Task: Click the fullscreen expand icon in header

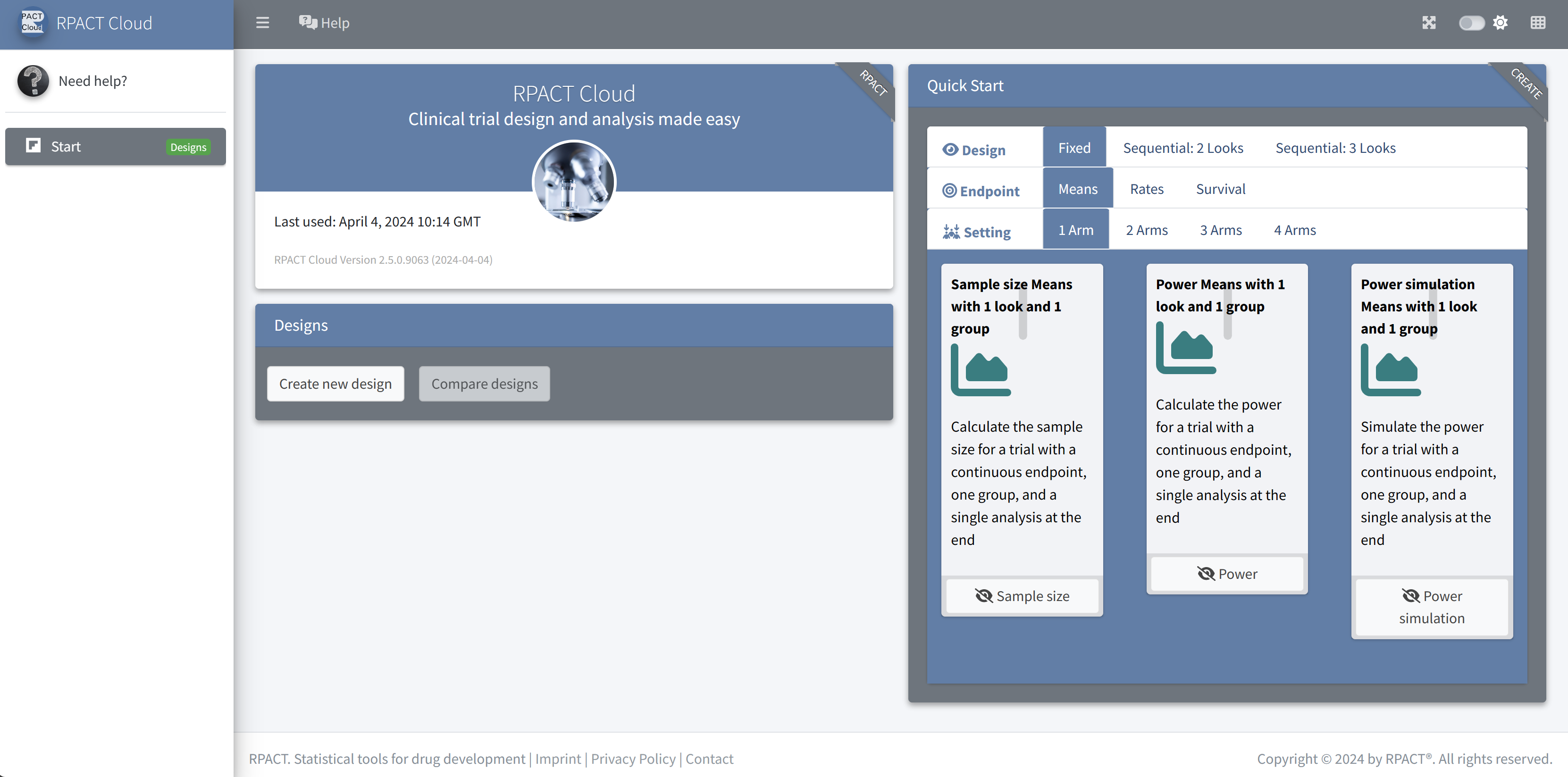Action: coord(1429,23)
